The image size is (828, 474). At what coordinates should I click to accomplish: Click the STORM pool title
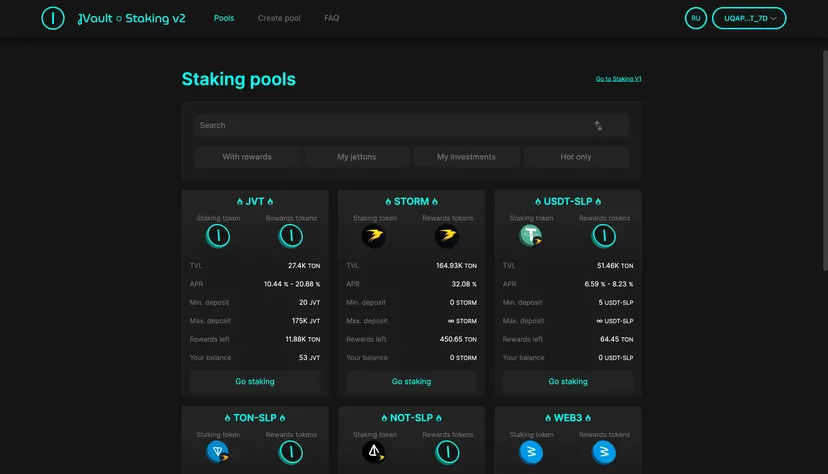pyautogui.click(x=411, y=202)
